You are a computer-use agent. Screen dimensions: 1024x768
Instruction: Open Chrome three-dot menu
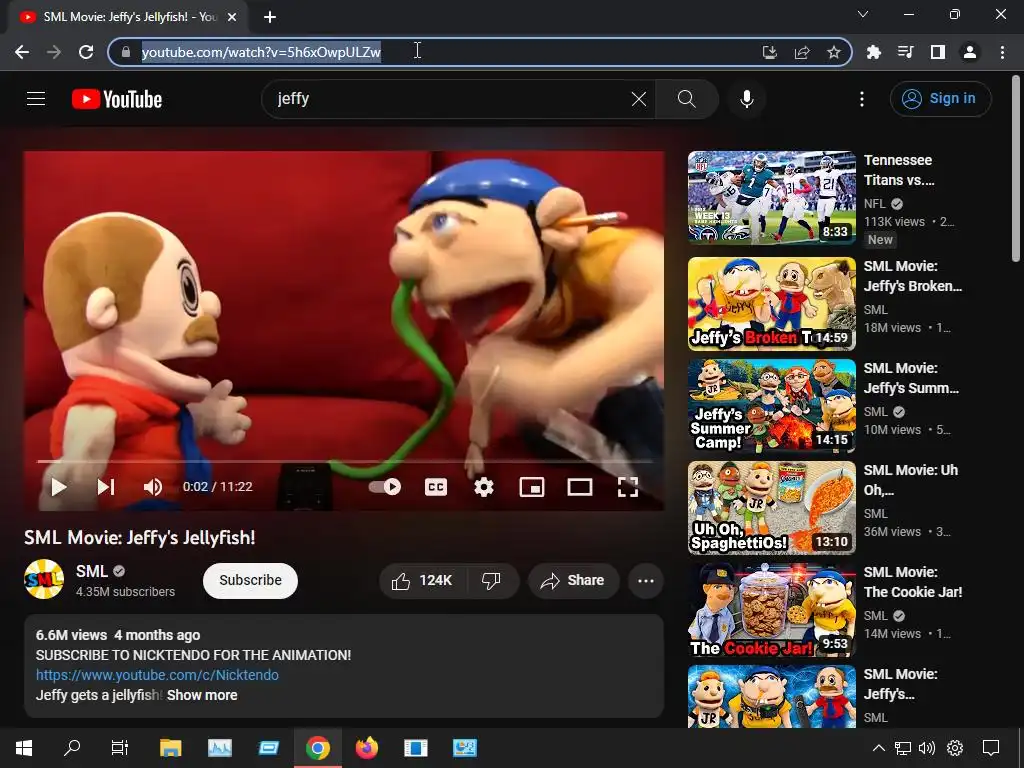click(1002, 52)
